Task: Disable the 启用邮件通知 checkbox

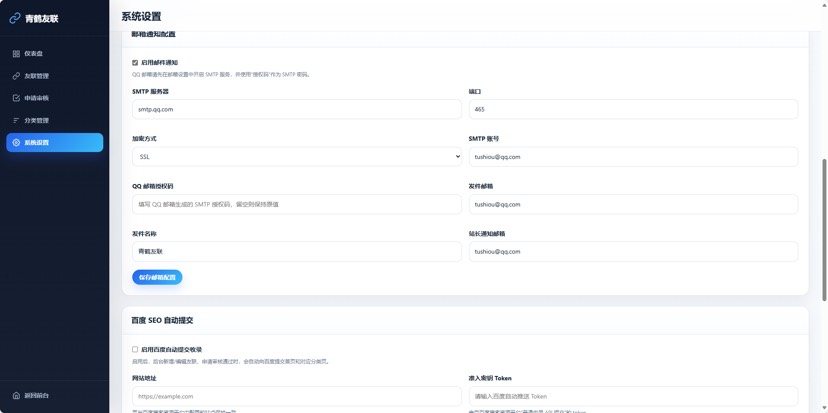Action: [135, 62]
